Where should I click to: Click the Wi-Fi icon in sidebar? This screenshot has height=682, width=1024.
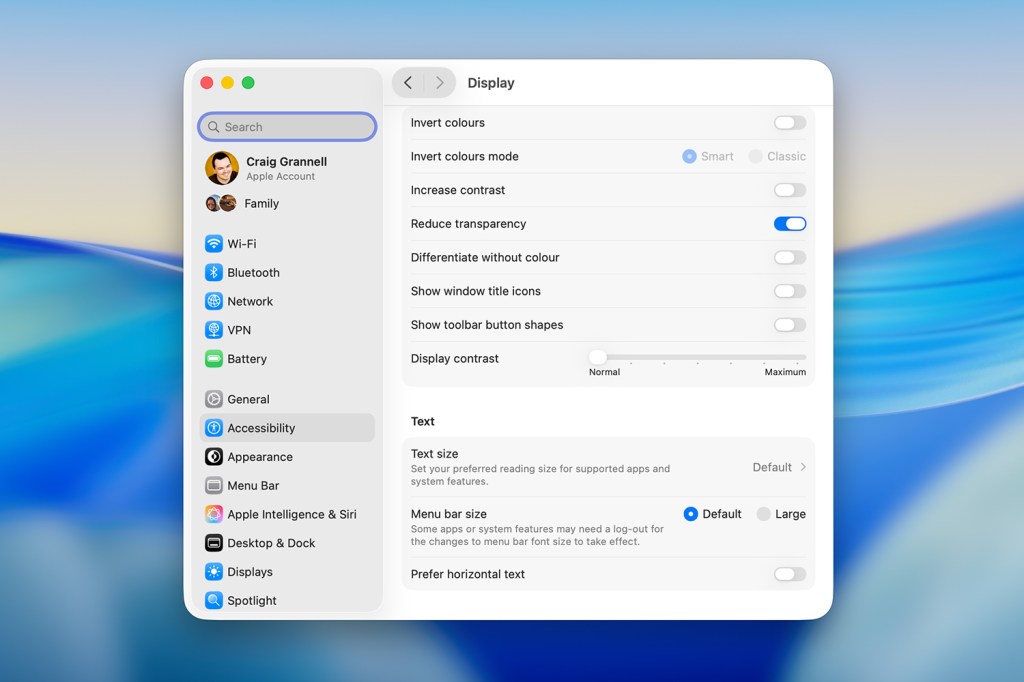tap(213, 244)
